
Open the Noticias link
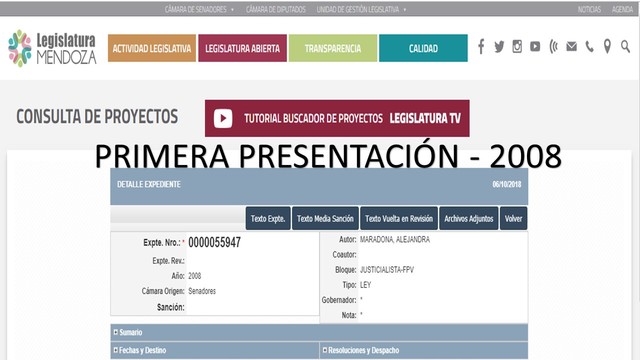(589, 9)
